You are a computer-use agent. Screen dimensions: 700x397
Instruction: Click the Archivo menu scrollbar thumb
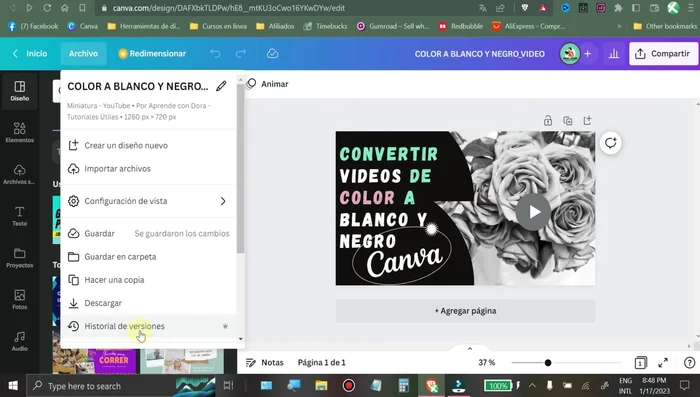pos(241,169)
